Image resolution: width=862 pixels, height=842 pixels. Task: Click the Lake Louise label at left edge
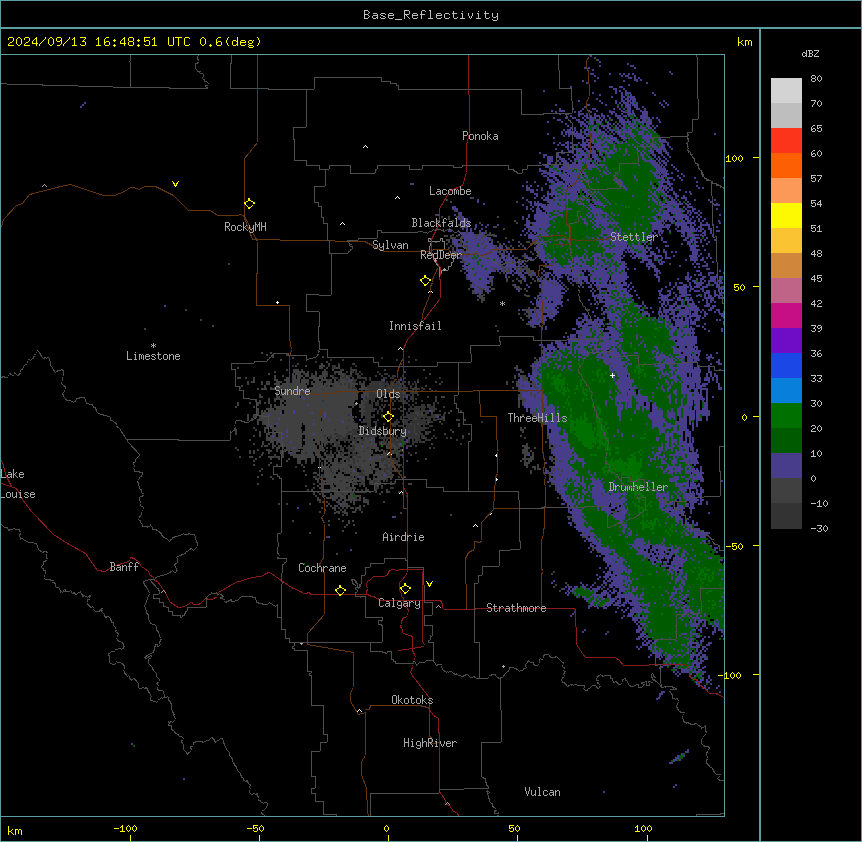(x=18, y=484)
